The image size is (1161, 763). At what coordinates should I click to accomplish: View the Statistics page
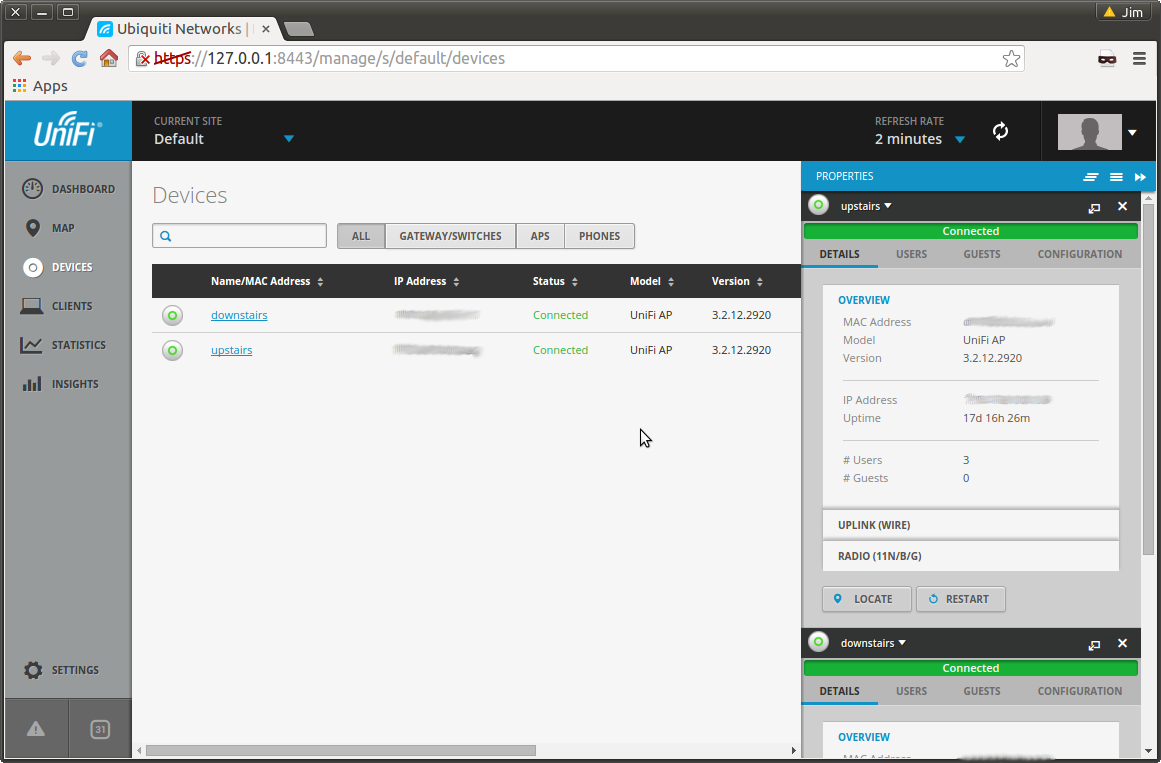[x=77, y=344]
